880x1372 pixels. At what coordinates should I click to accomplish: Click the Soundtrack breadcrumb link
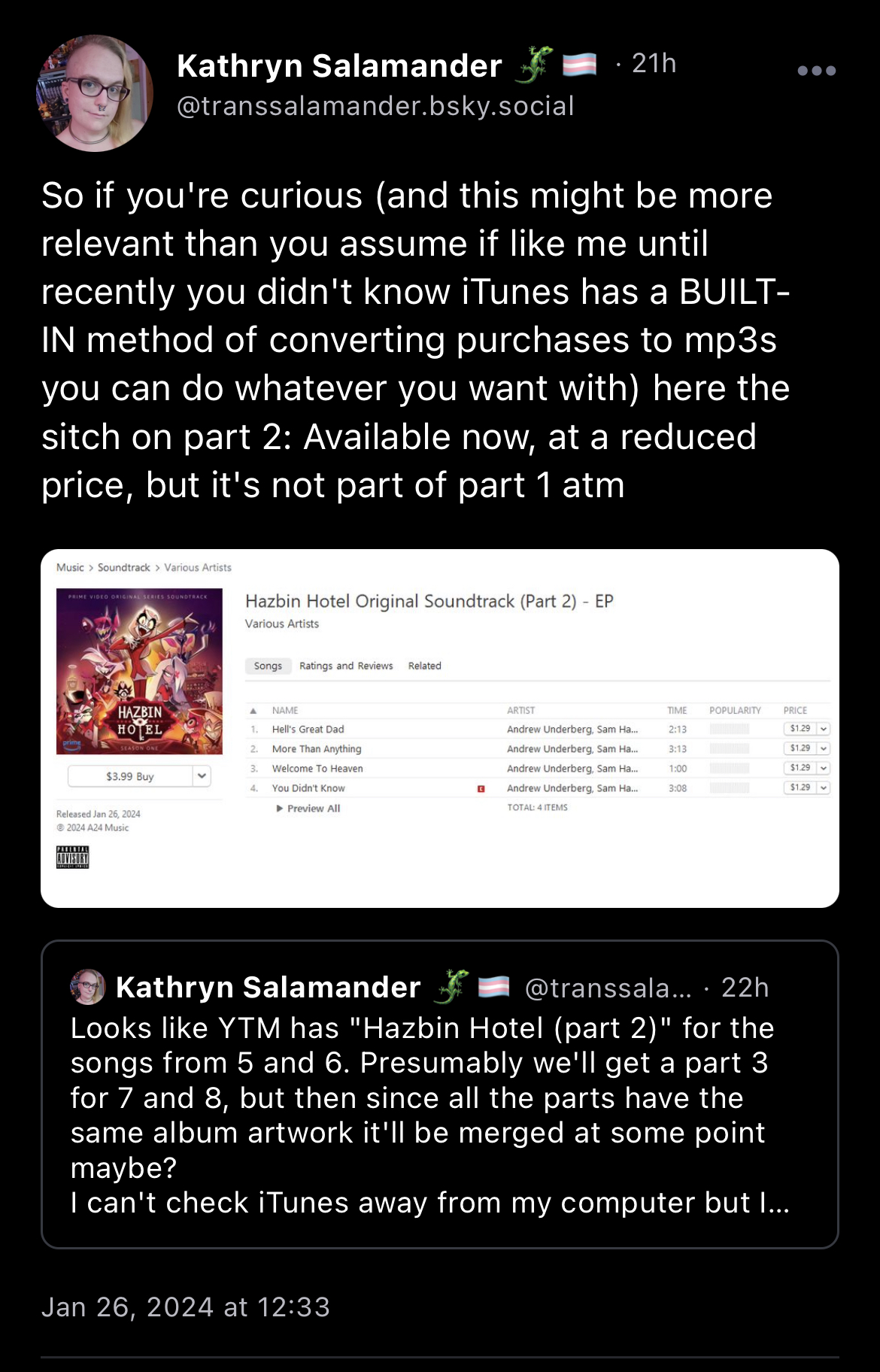coord(124,567)
